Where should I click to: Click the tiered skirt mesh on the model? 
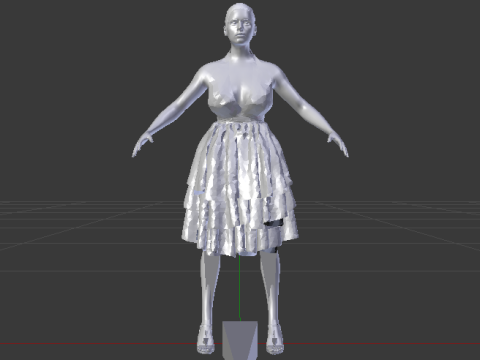point(240,188)
